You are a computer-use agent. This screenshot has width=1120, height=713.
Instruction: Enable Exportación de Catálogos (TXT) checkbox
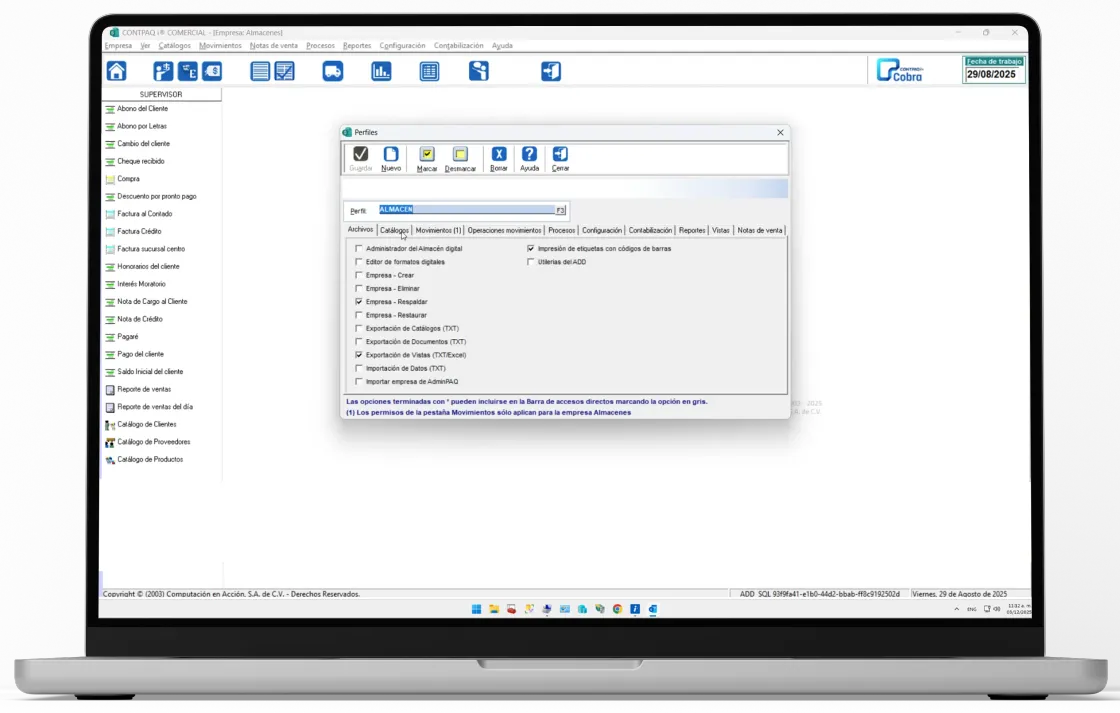tap(359, 329)
